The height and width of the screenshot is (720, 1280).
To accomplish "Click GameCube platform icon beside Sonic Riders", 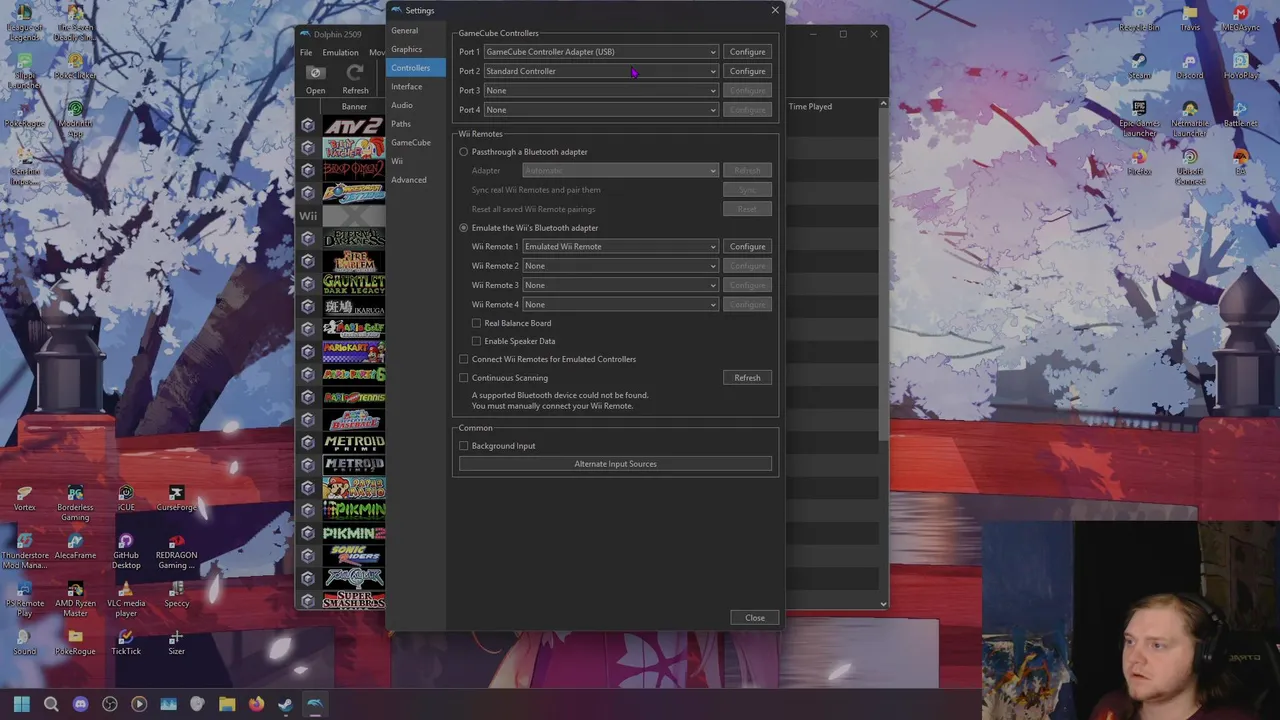I will pos(308,556).
